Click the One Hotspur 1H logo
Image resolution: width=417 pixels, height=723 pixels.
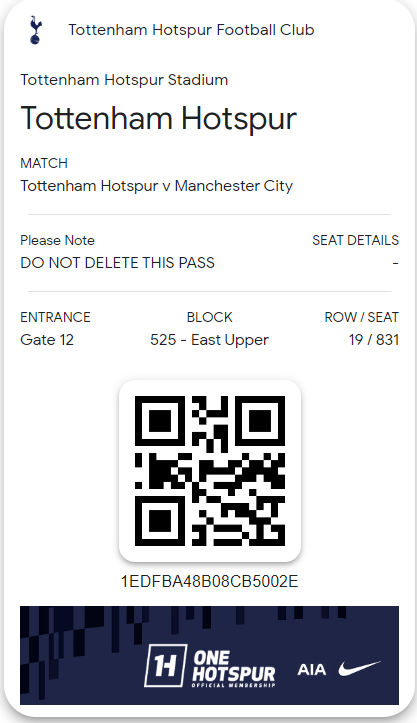tap(166, 665)
